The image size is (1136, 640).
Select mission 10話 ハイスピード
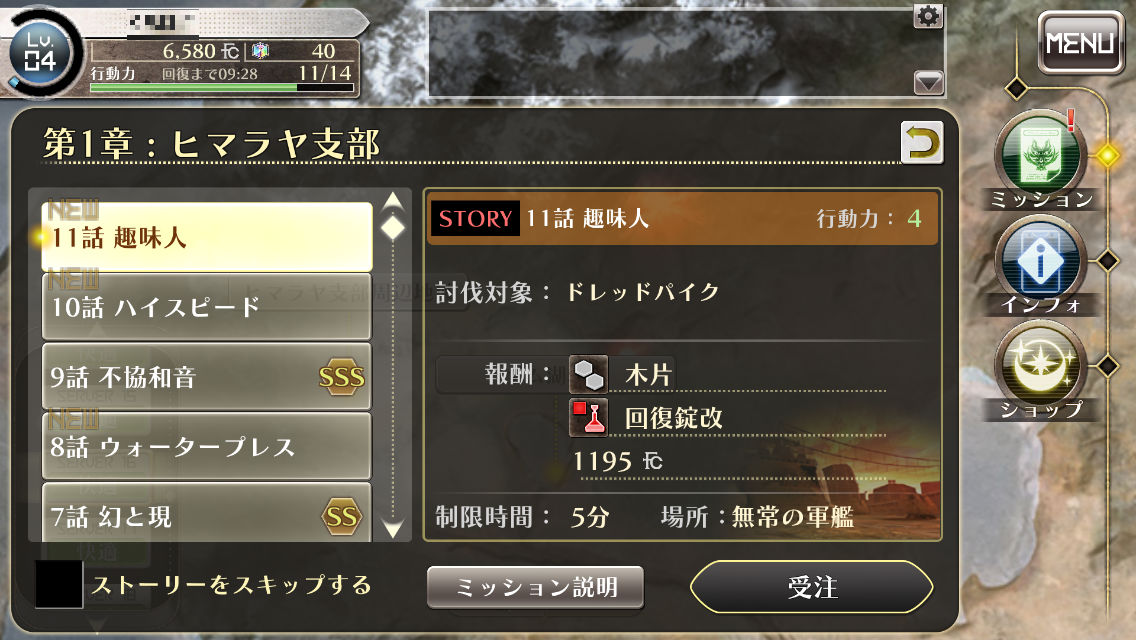click(207, 307)
